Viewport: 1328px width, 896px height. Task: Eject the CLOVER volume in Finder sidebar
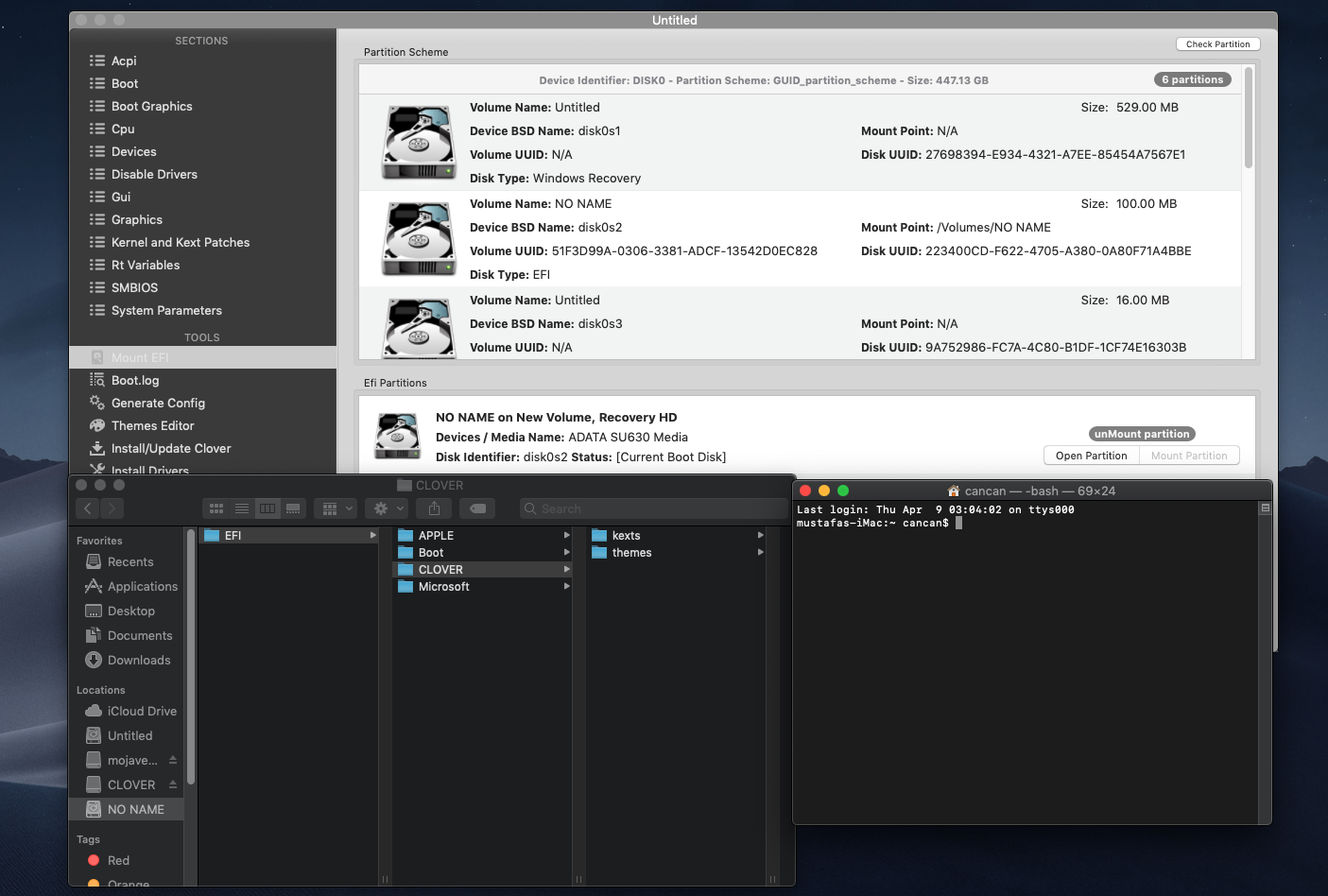[x=173, y=784]
